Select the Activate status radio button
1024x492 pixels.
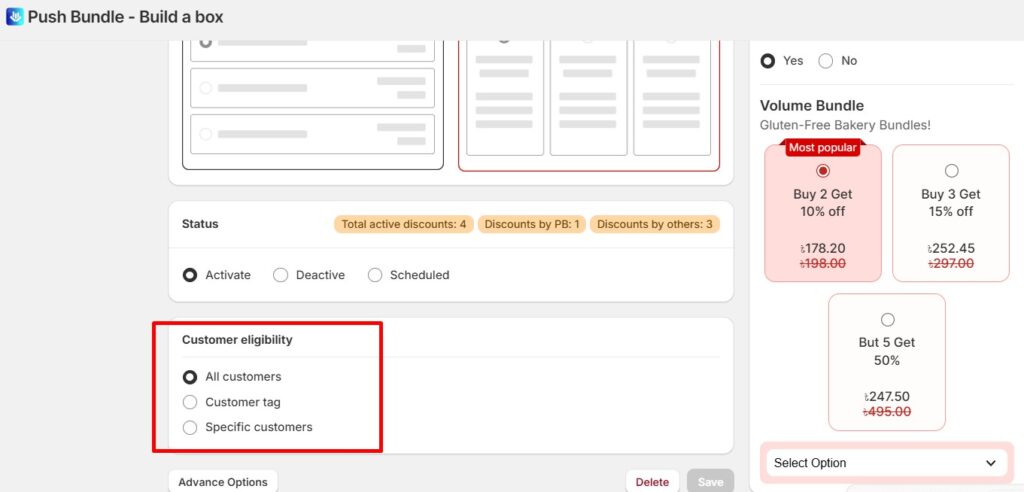point(190,275)
